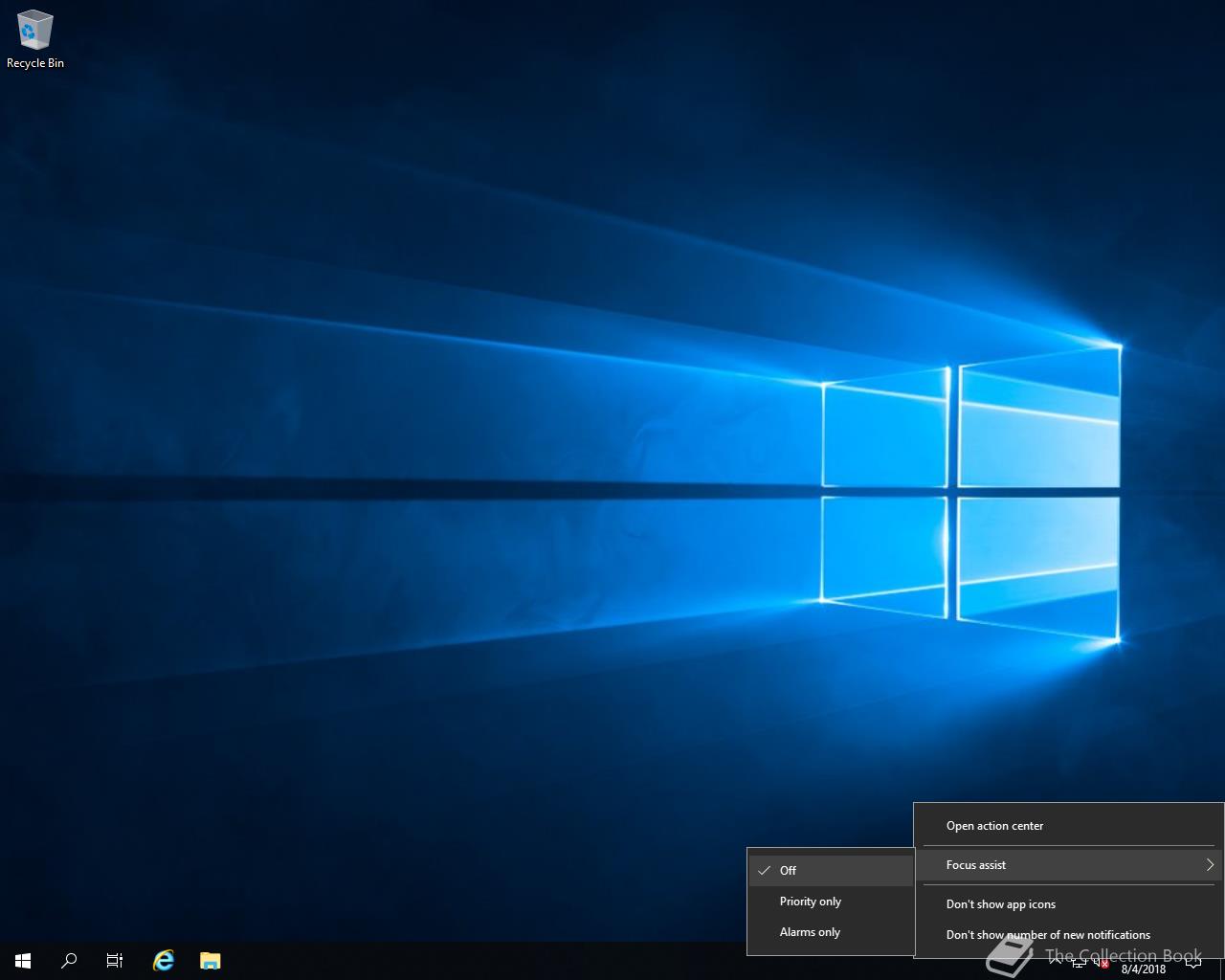Image resolution: width=1225 pixels, height=980 pixels.
Task: Open File Explorer from the taskbar
Action: [210, 961]
